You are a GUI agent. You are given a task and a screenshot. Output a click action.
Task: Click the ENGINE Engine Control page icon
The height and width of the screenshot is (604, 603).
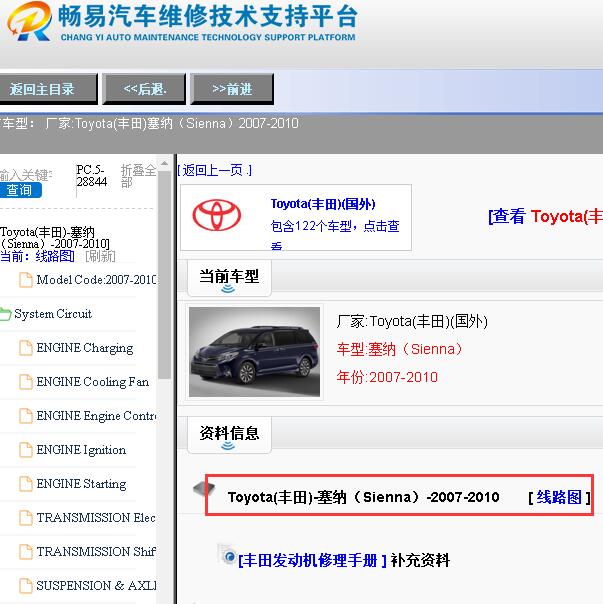click(25, 416)
